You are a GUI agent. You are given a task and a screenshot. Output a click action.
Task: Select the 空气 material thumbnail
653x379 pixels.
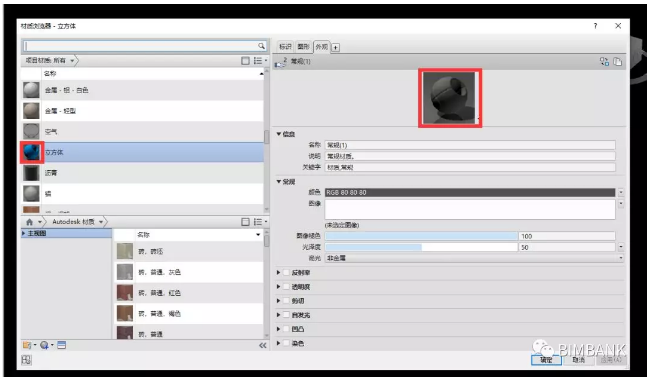pyautogui.click(x=31, y=131)
